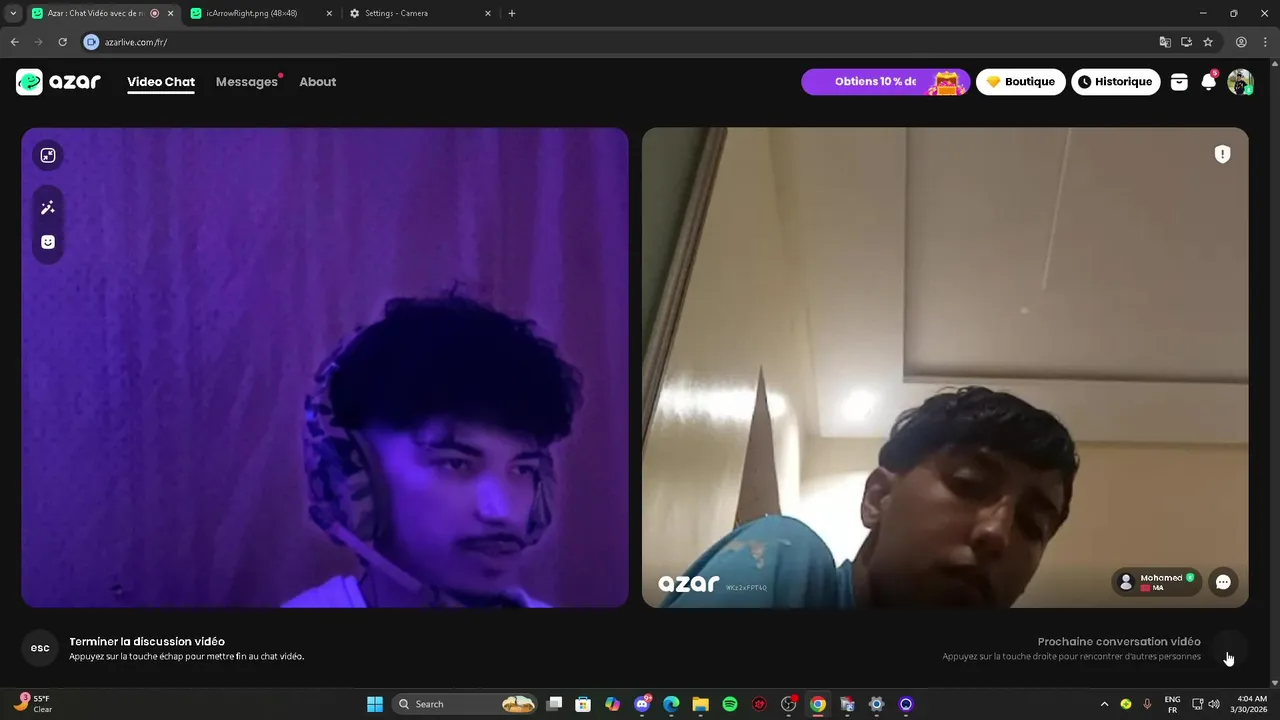
Task: Open the Boutique shop
Action: click(1021, 82)
